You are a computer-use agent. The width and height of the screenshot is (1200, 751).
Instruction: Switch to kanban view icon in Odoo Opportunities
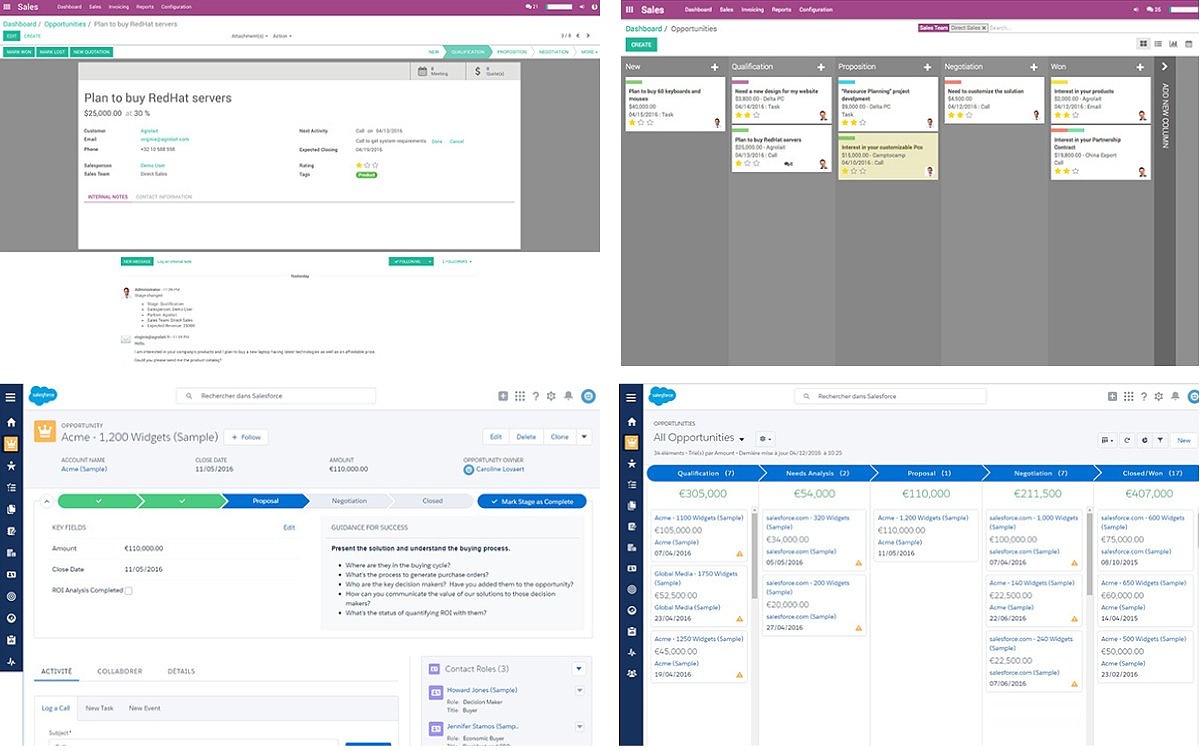tap(1143, 44)
